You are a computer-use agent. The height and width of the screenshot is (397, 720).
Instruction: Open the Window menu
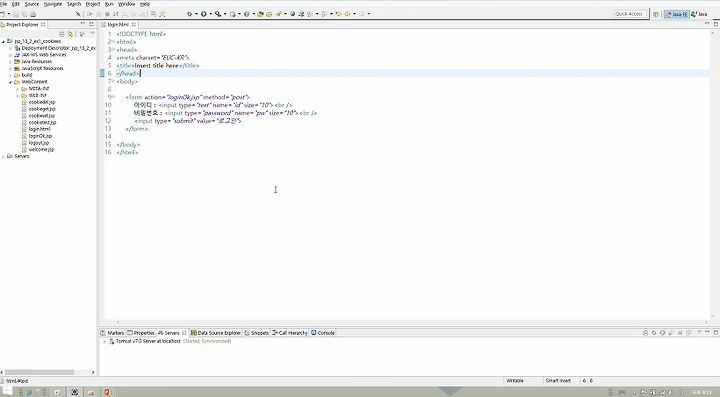[x=127, y=4]
